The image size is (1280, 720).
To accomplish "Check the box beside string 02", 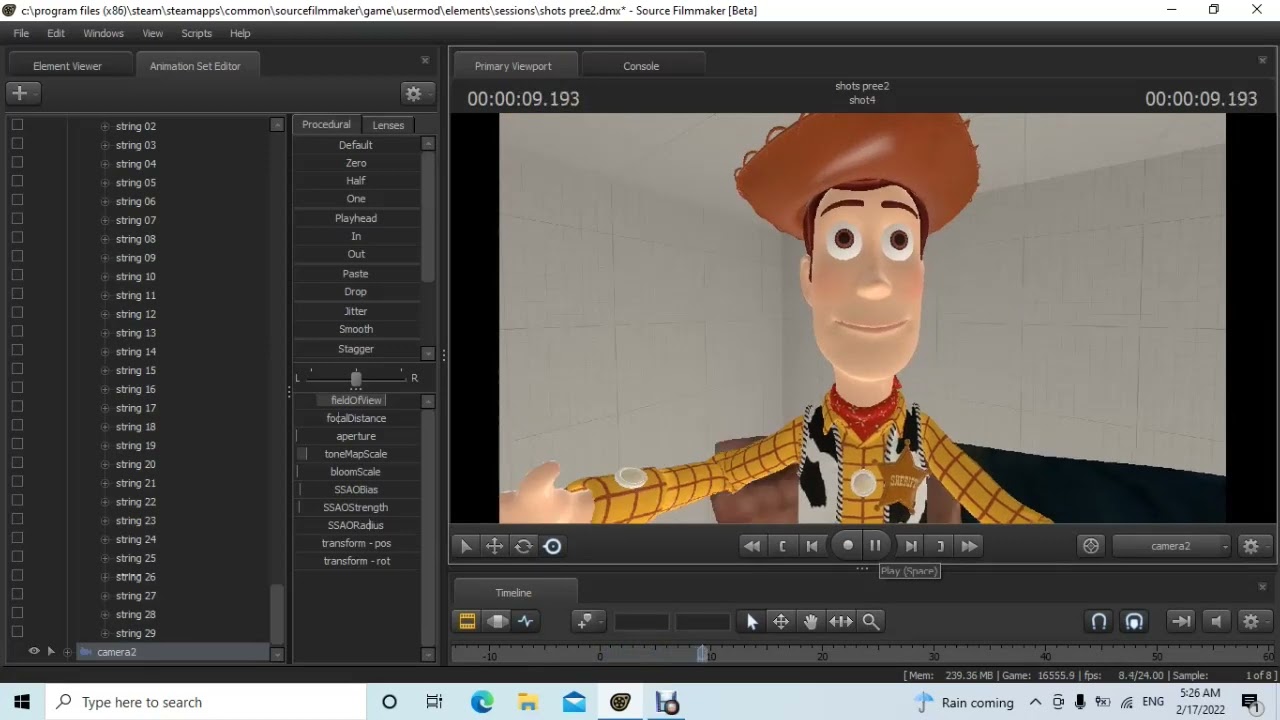I will tap(17, 125).
